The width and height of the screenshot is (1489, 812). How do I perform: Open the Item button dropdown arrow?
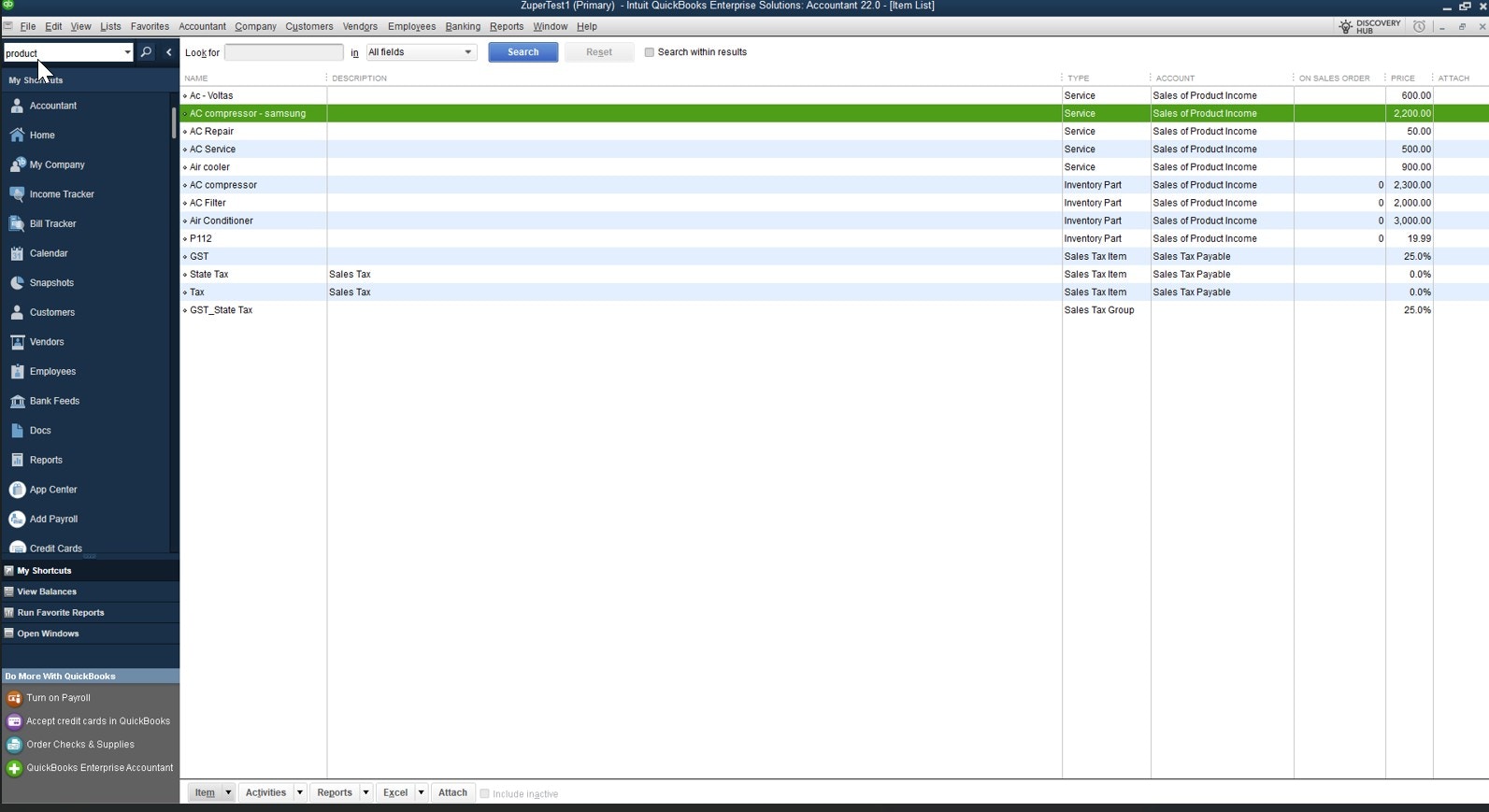pyautogui.click(x=228, y=792)
